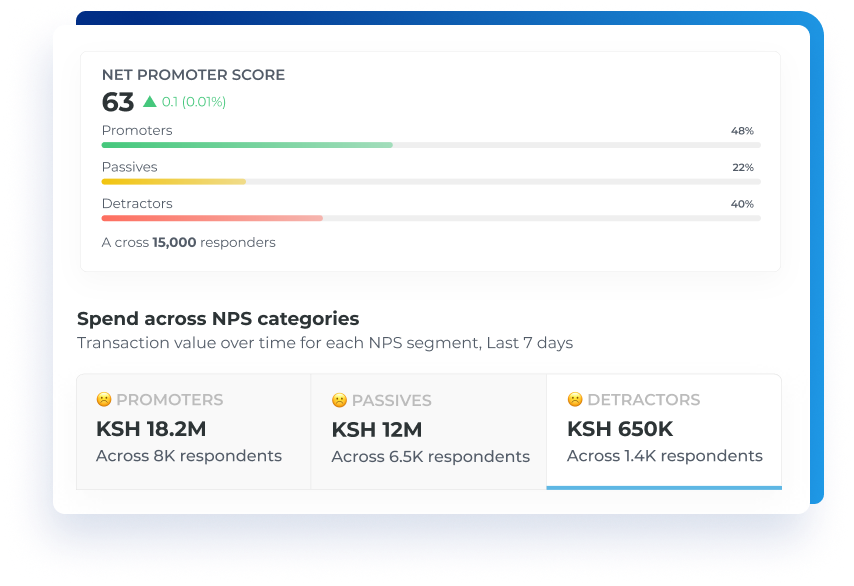854x586 pixels.
Task: Click the emoji icon beside PROMOTERS
Action: click(104, 399)
